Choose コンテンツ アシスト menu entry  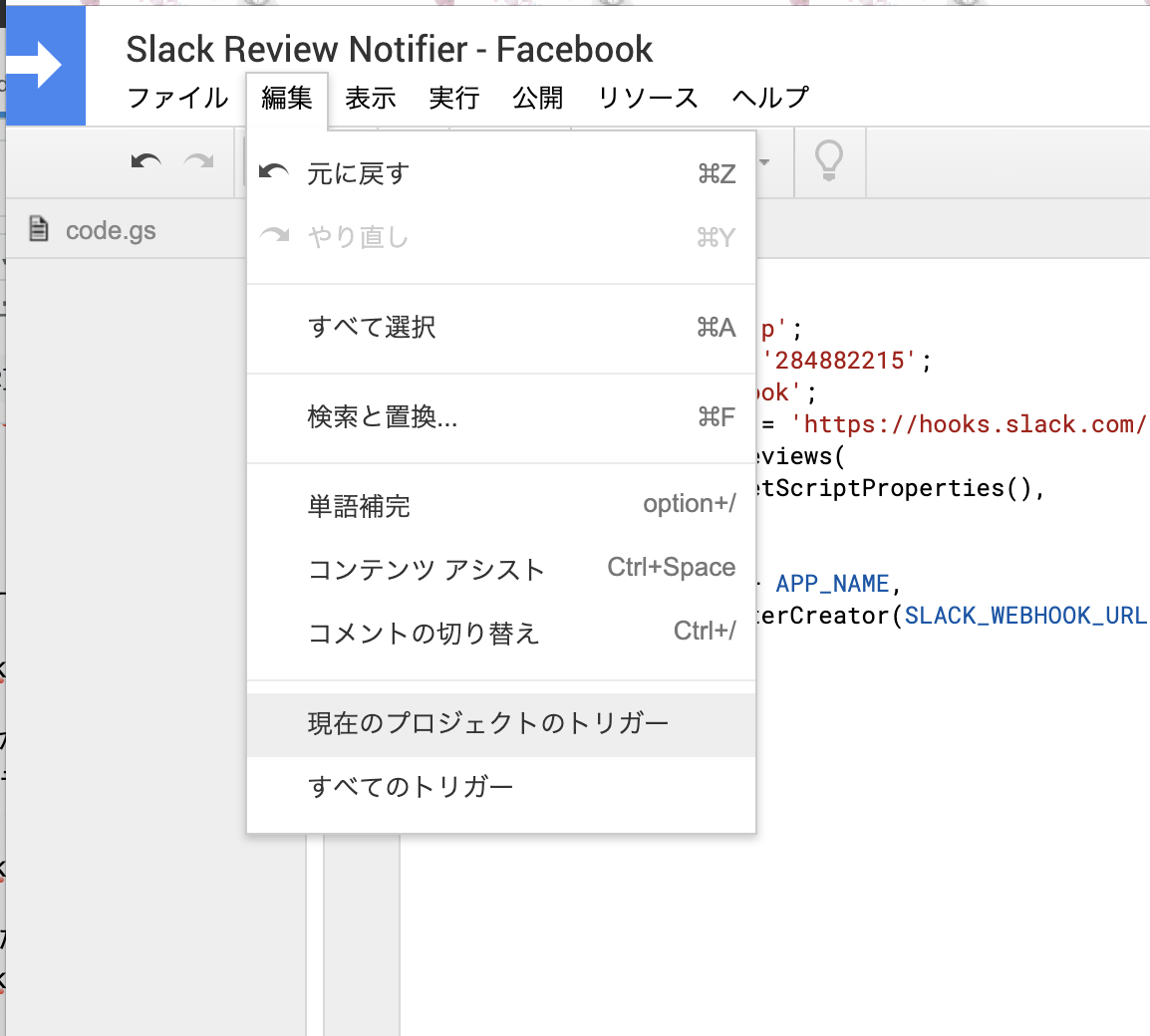(501, 570)
